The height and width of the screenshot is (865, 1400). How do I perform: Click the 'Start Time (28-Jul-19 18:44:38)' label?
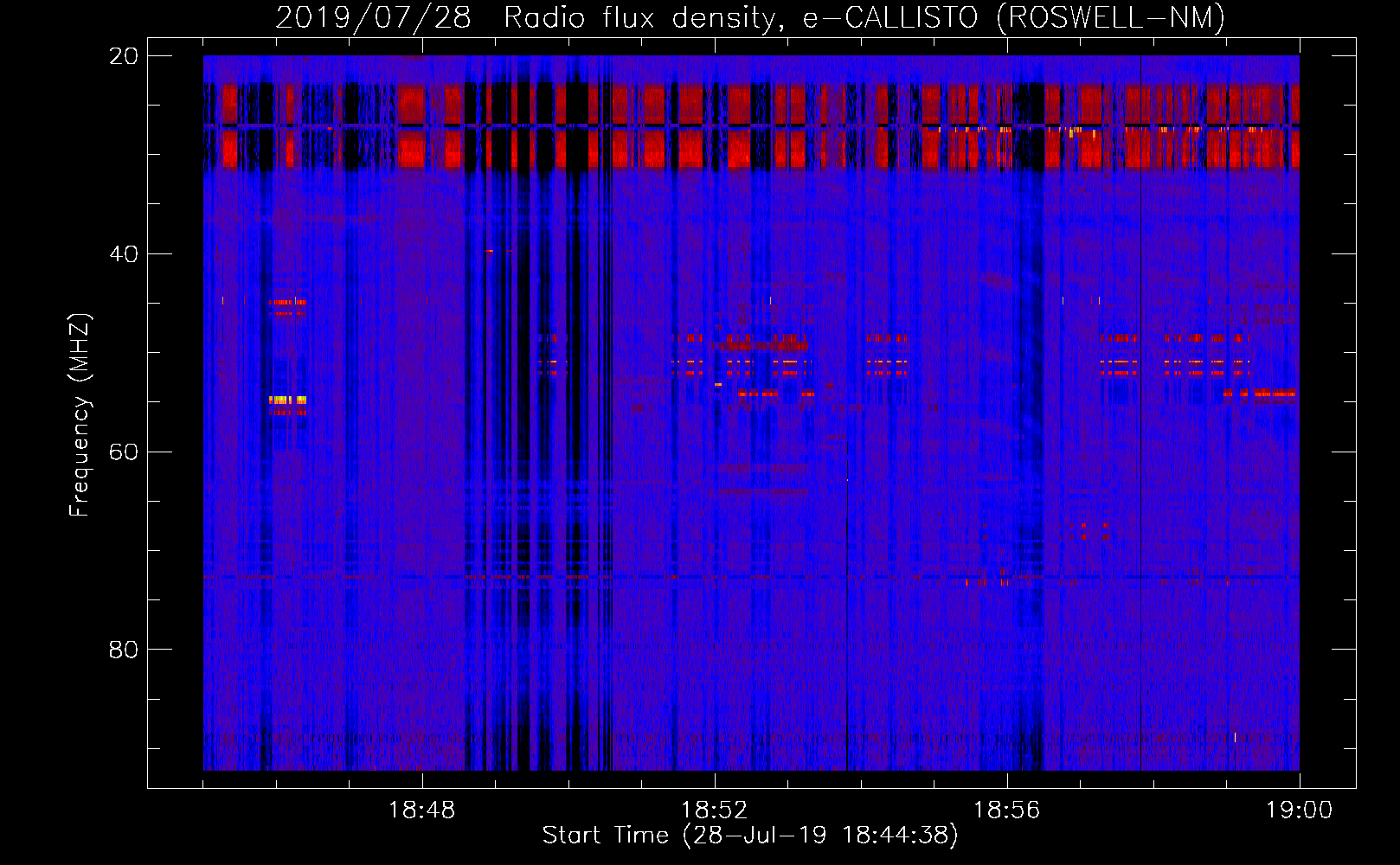coord(750,836)
